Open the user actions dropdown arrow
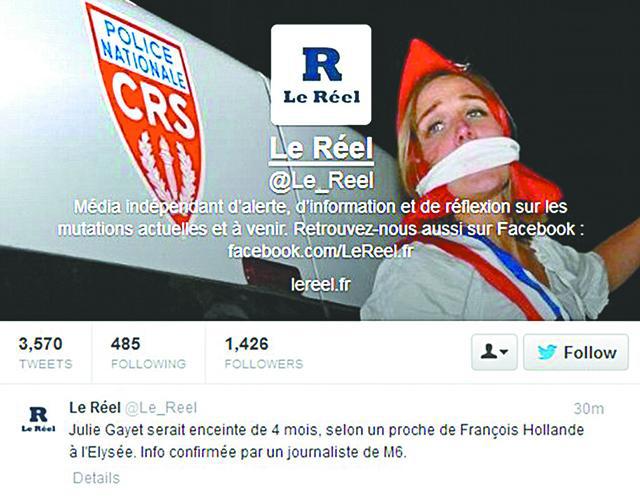Screen dimensions: 640x498 504,352
